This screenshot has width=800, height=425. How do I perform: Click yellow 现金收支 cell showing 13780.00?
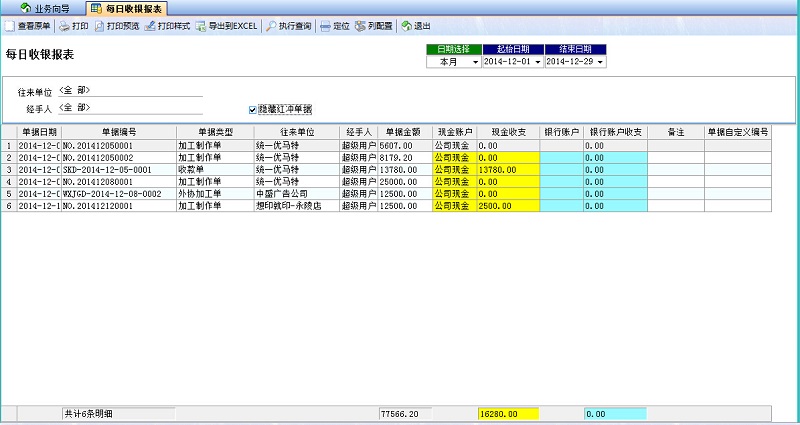[508, 170]
